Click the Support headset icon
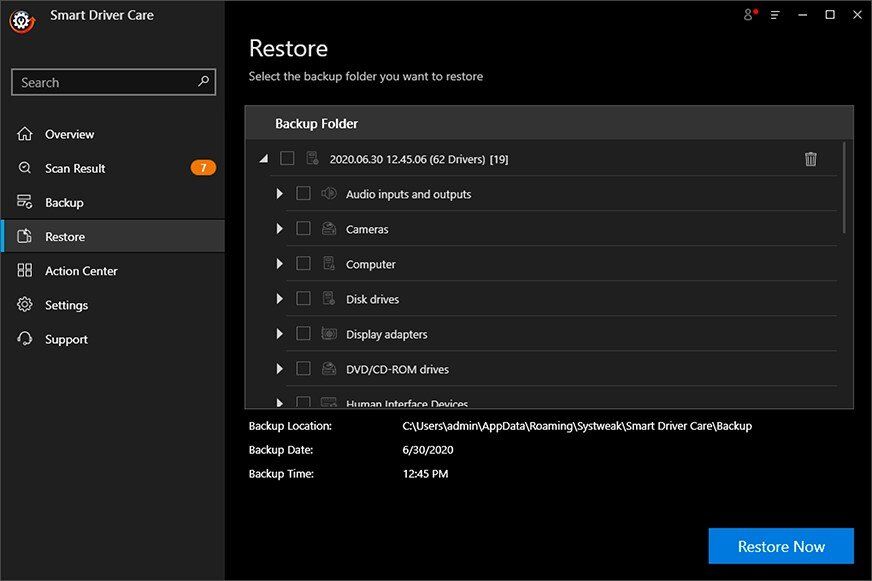 24,339
